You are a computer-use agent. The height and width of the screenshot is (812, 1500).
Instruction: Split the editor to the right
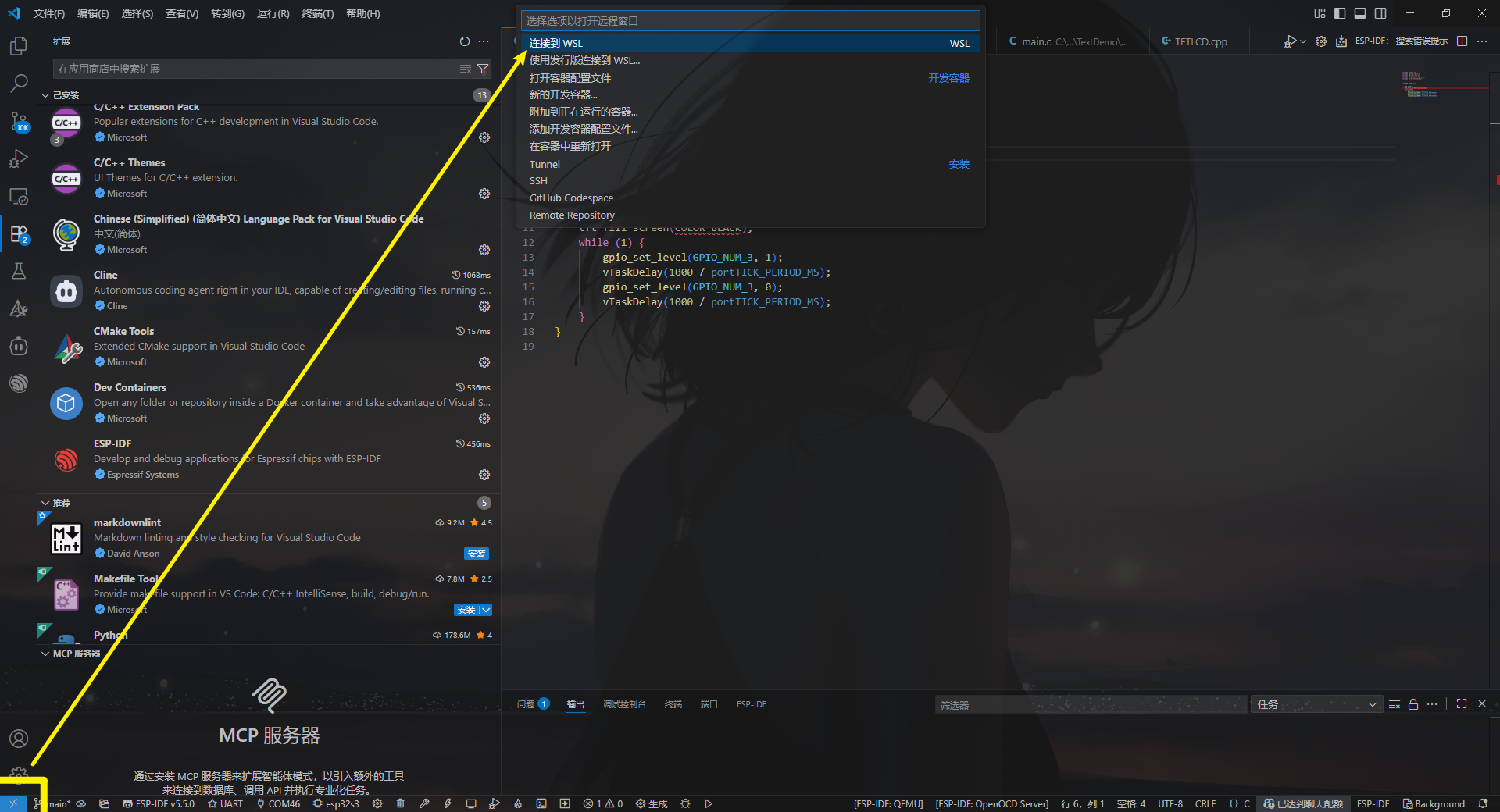[x=1462, y=41]
